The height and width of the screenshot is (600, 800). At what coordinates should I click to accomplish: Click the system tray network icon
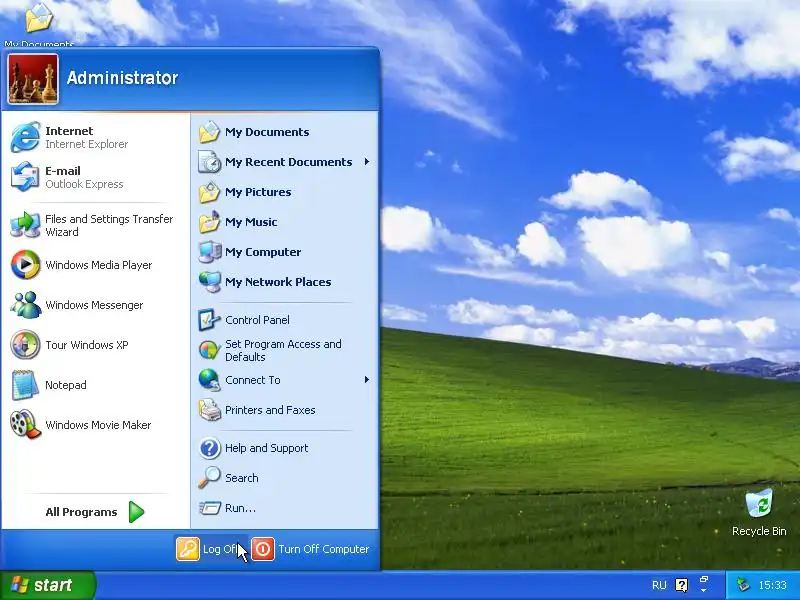pyautogui.click(x=743, y=585)
